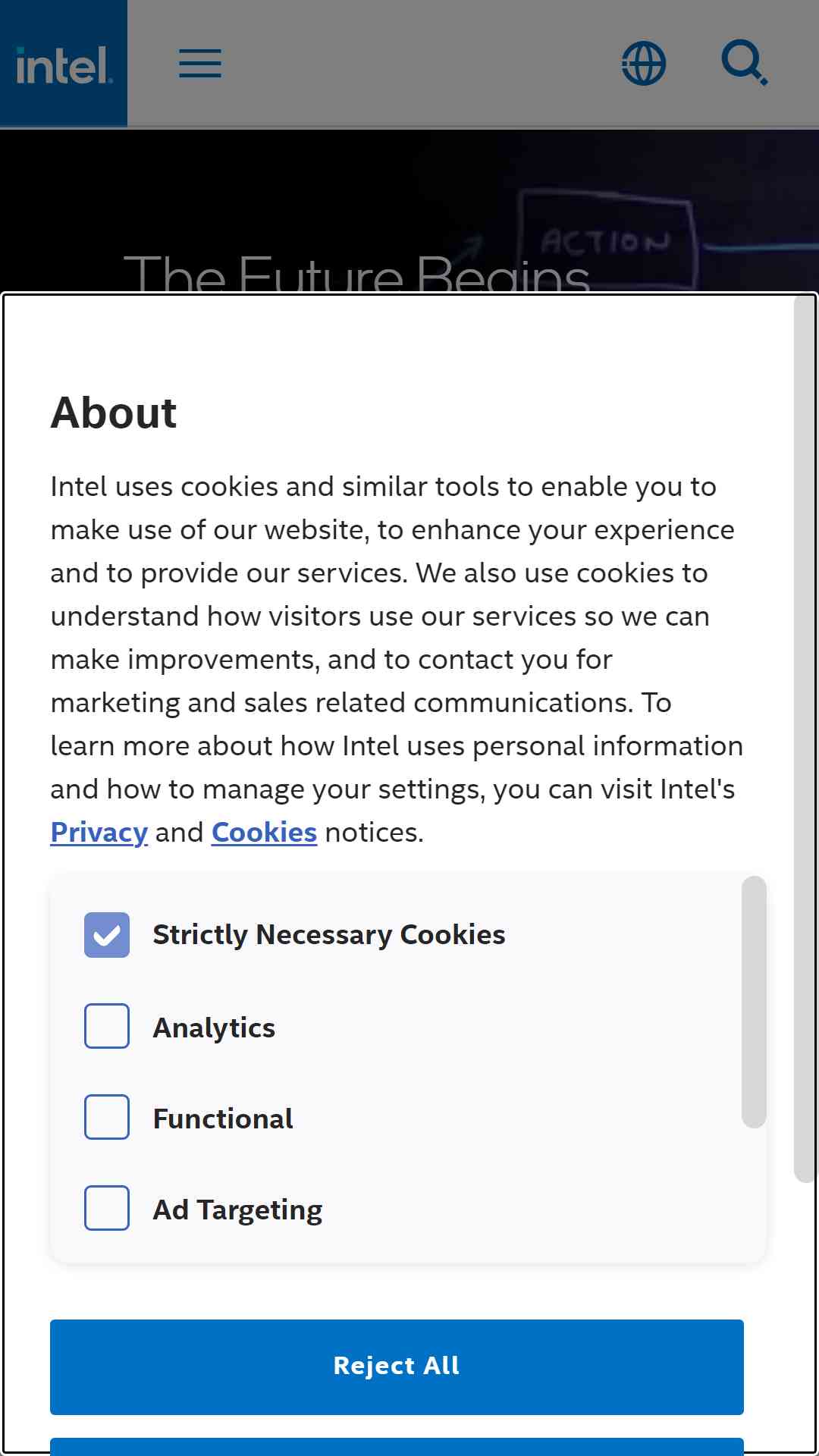Click the cookie category list scrollbar
The height and width of the screenshot is (1456, 819).
pyautogui.click(x=754, y=1002)
